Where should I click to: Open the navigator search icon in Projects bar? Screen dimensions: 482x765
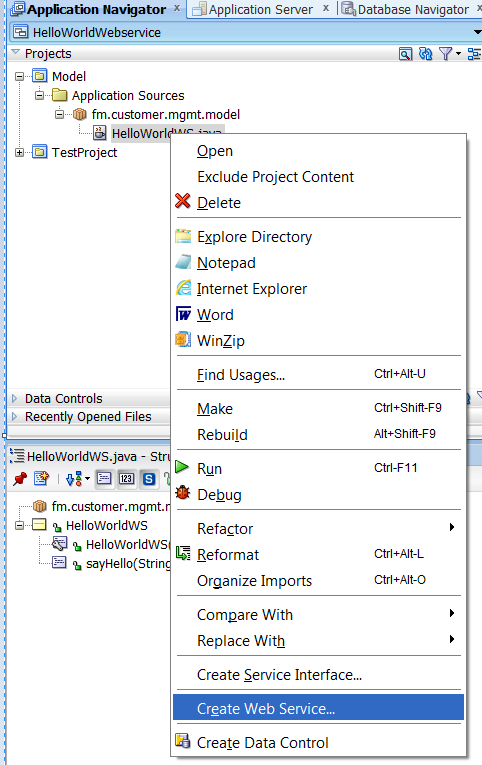click(x=405, y=54)
